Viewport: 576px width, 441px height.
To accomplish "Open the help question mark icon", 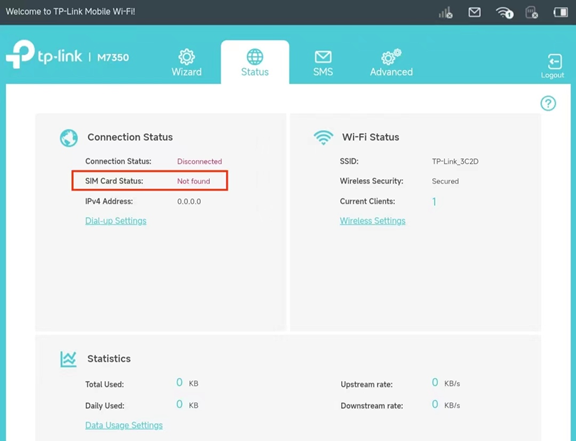I will 548,103.
